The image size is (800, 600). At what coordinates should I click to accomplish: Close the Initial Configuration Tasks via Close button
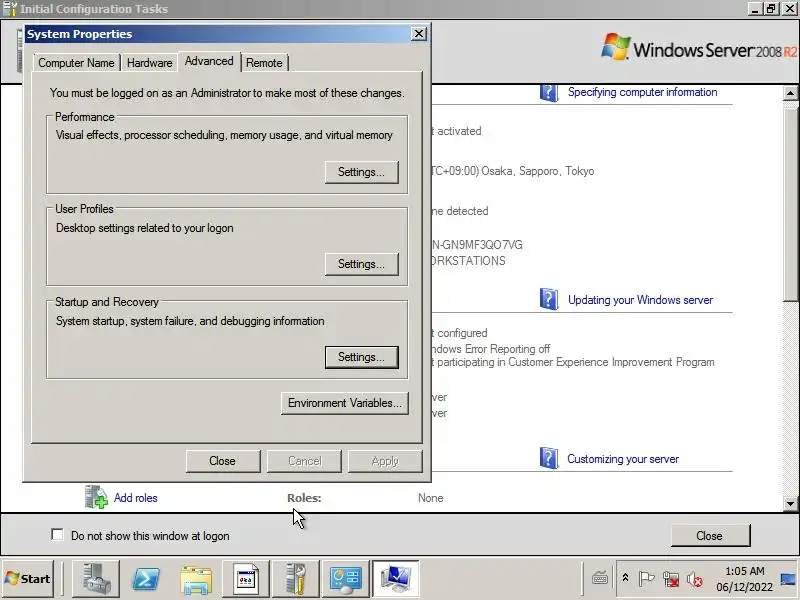click(710, 536)
